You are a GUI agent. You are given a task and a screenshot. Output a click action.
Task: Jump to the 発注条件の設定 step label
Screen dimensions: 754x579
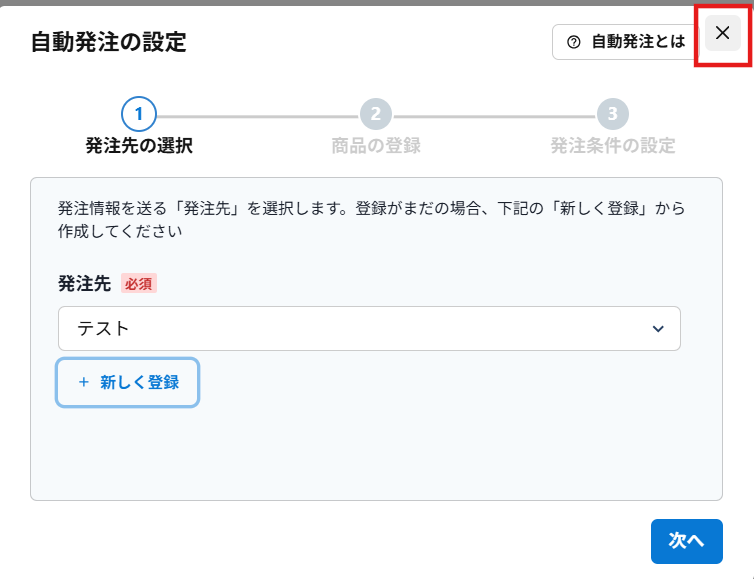click(612, 146)
